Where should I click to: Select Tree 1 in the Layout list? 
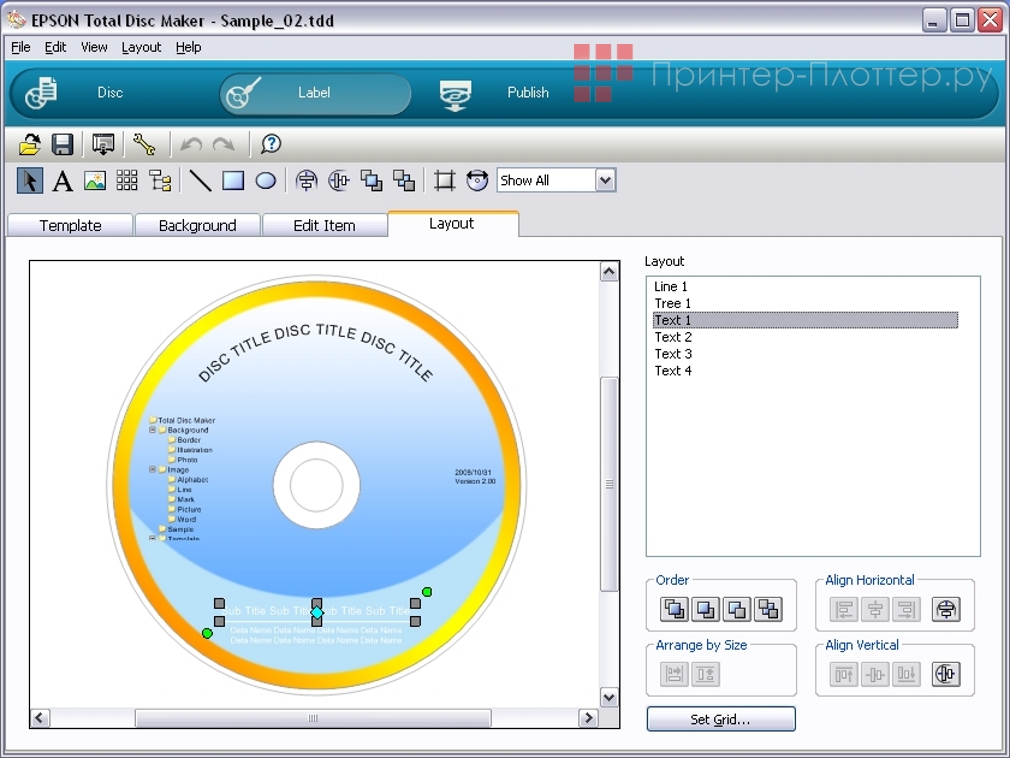click(x=673, y=303)
